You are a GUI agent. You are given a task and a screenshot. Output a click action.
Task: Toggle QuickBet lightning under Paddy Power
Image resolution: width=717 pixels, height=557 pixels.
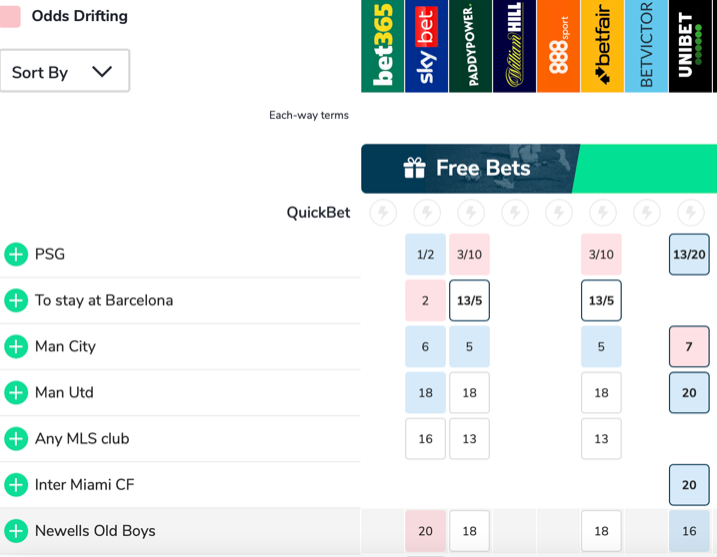[470, 212]
